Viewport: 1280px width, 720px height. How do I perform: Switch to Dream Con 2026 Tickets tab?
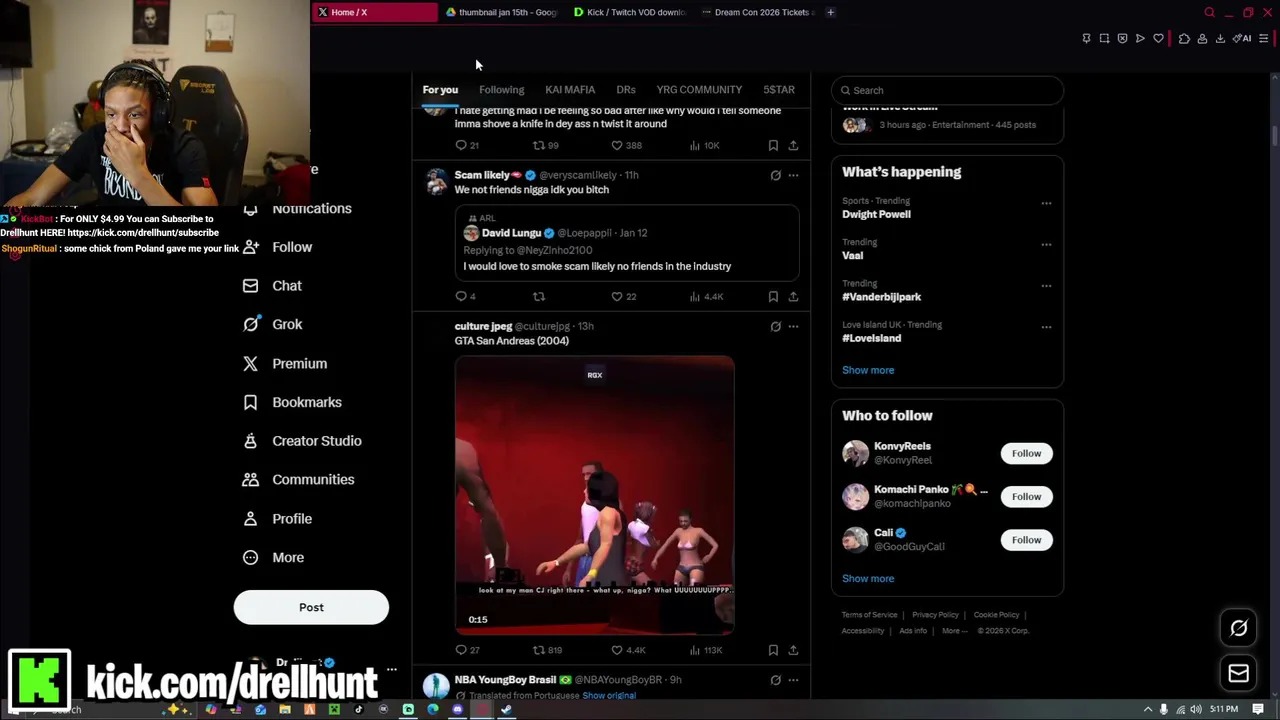[757, 12]
